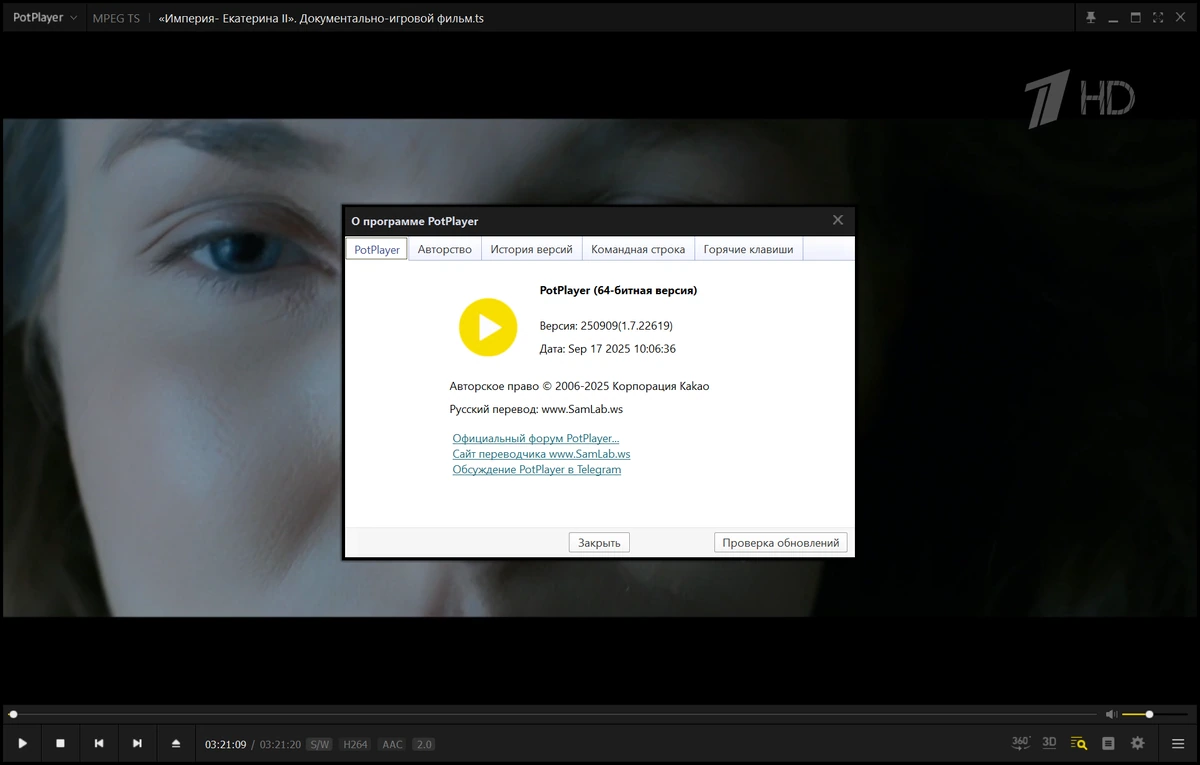Viewport: 1200px width, 765px height.
Task: Minimize the player window
Action: [1113, 18]
